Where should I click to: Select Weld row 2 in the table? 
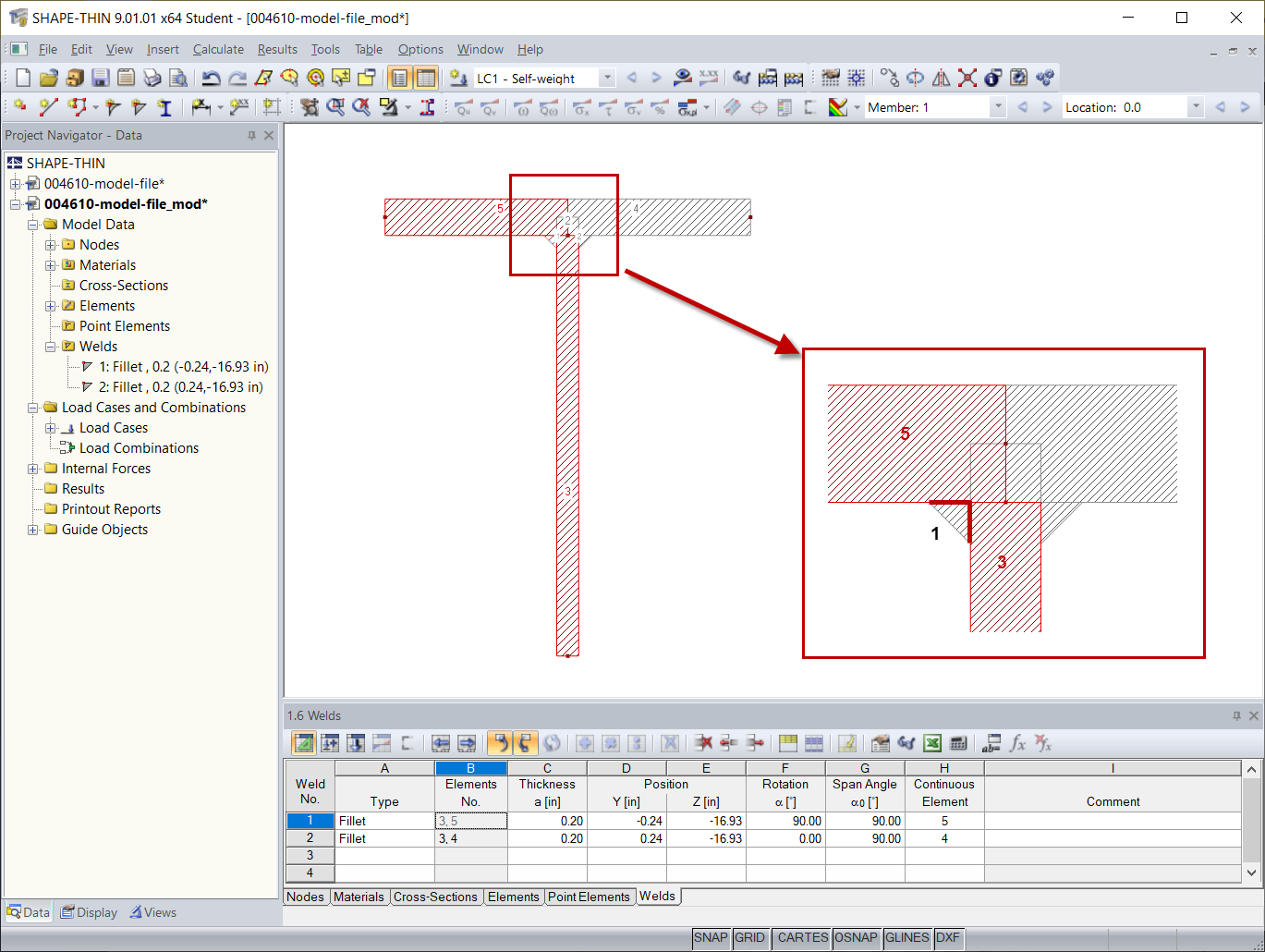310,838
